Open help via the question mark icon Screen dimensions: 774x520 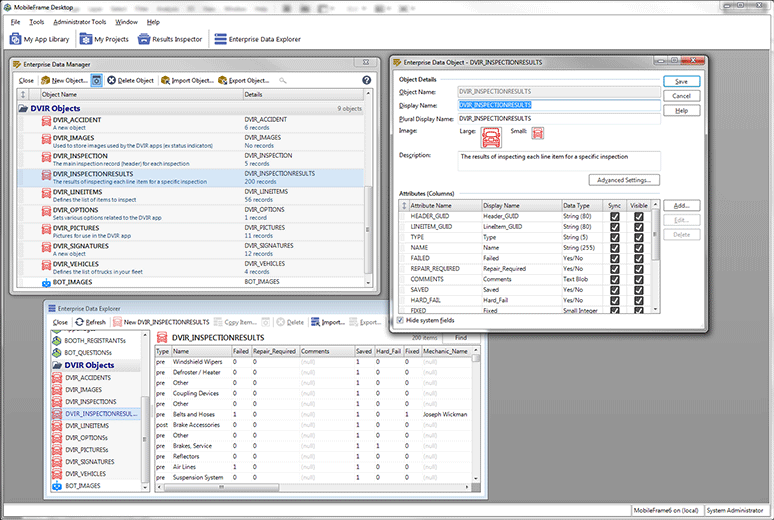tap(366, 80)
